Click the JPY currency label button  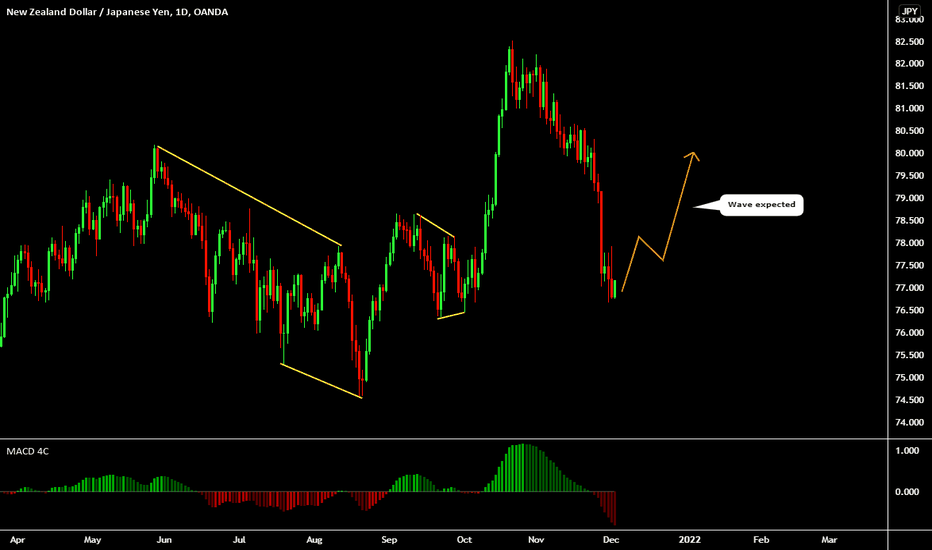click(909, 11)
